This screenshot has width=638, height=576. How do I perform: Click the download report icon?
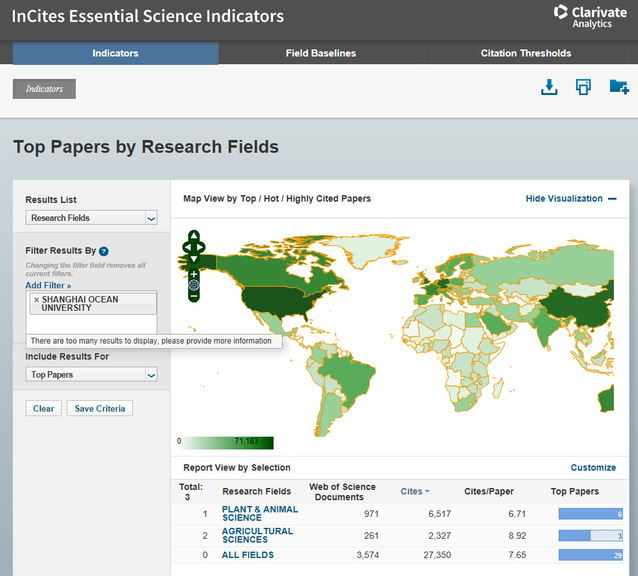(548, 88)
